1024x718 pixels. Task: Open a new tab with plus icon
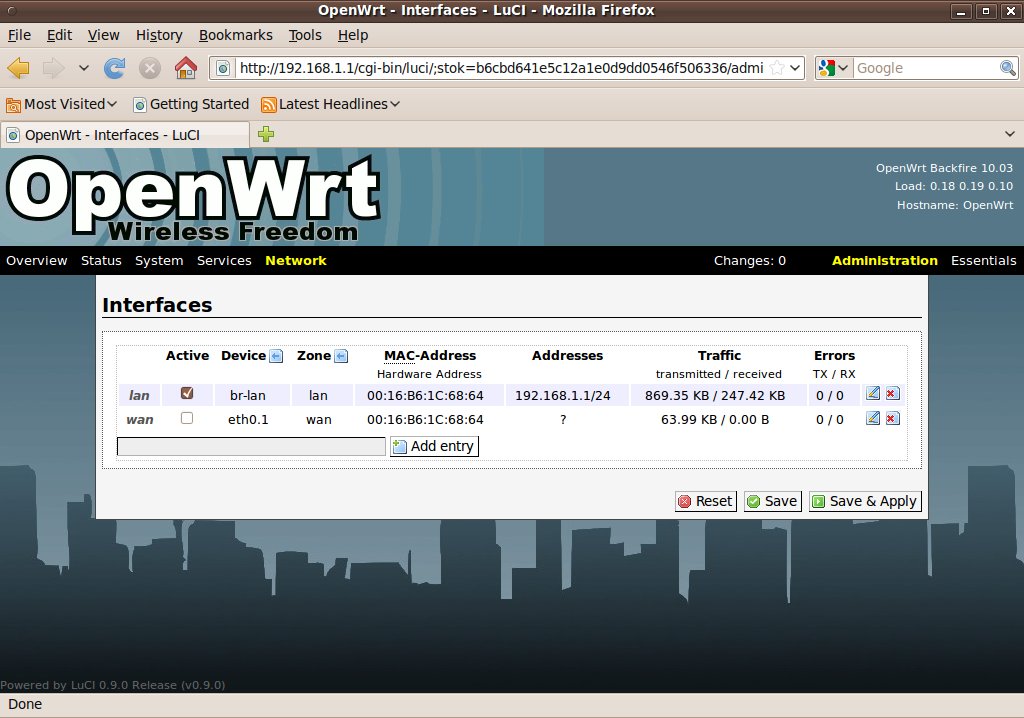click(266, 134)
